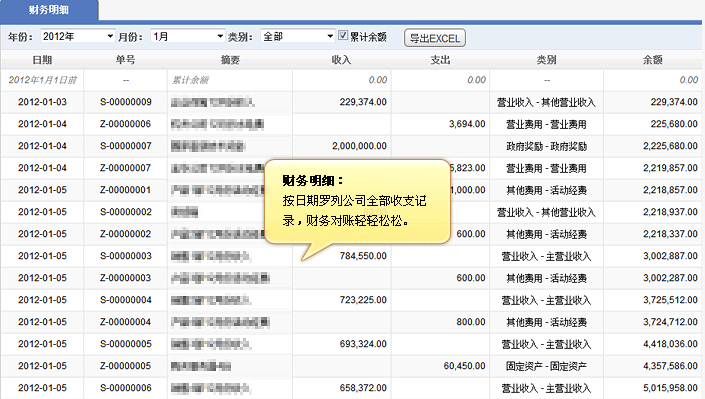Open the 类别 dropdown showing 全部
The height and width of the screenshot is (399, 705).
(x=298, y=36)
